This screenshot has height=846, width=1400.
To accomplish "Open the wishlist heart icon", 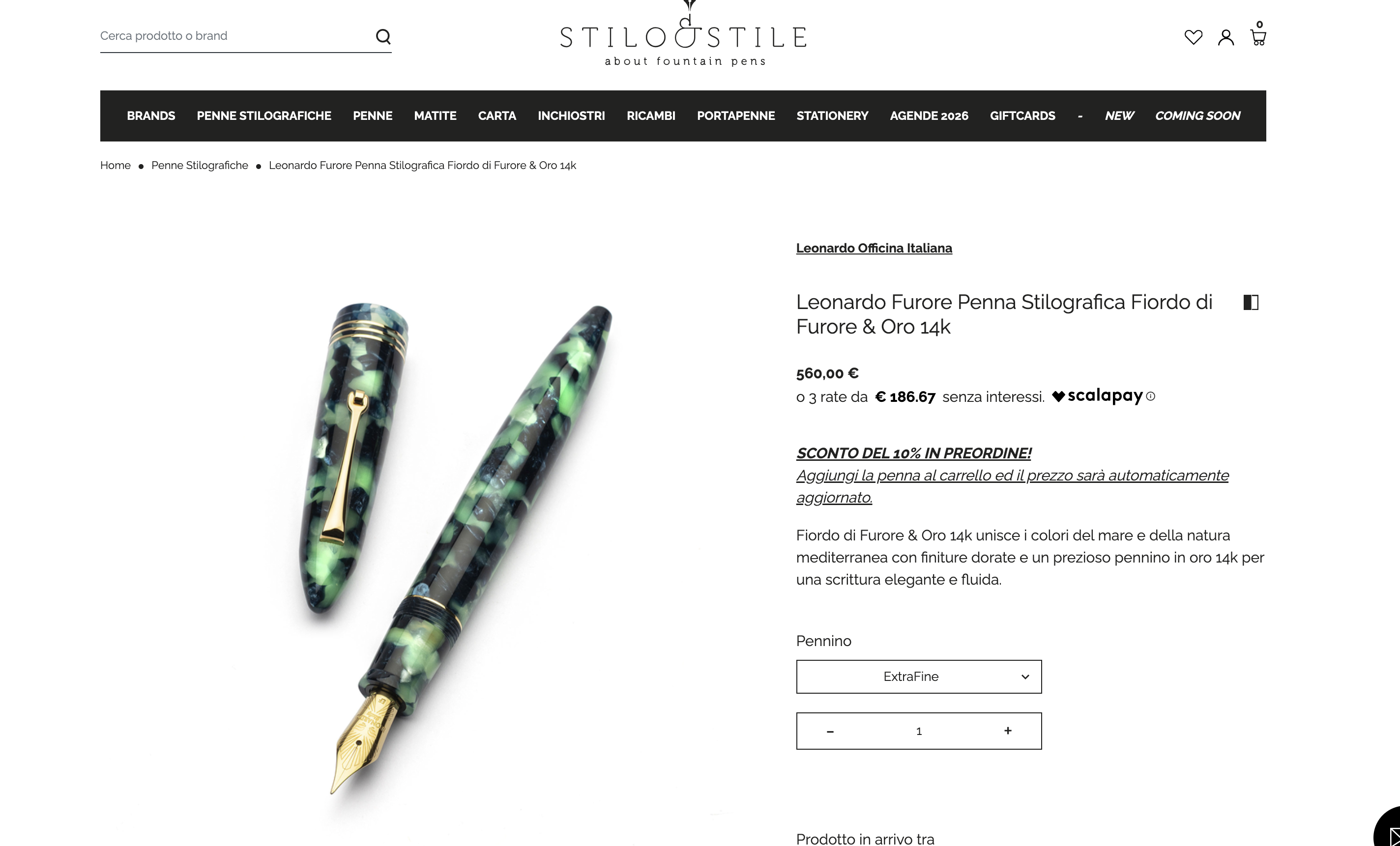I will [x=1193, y=37].
